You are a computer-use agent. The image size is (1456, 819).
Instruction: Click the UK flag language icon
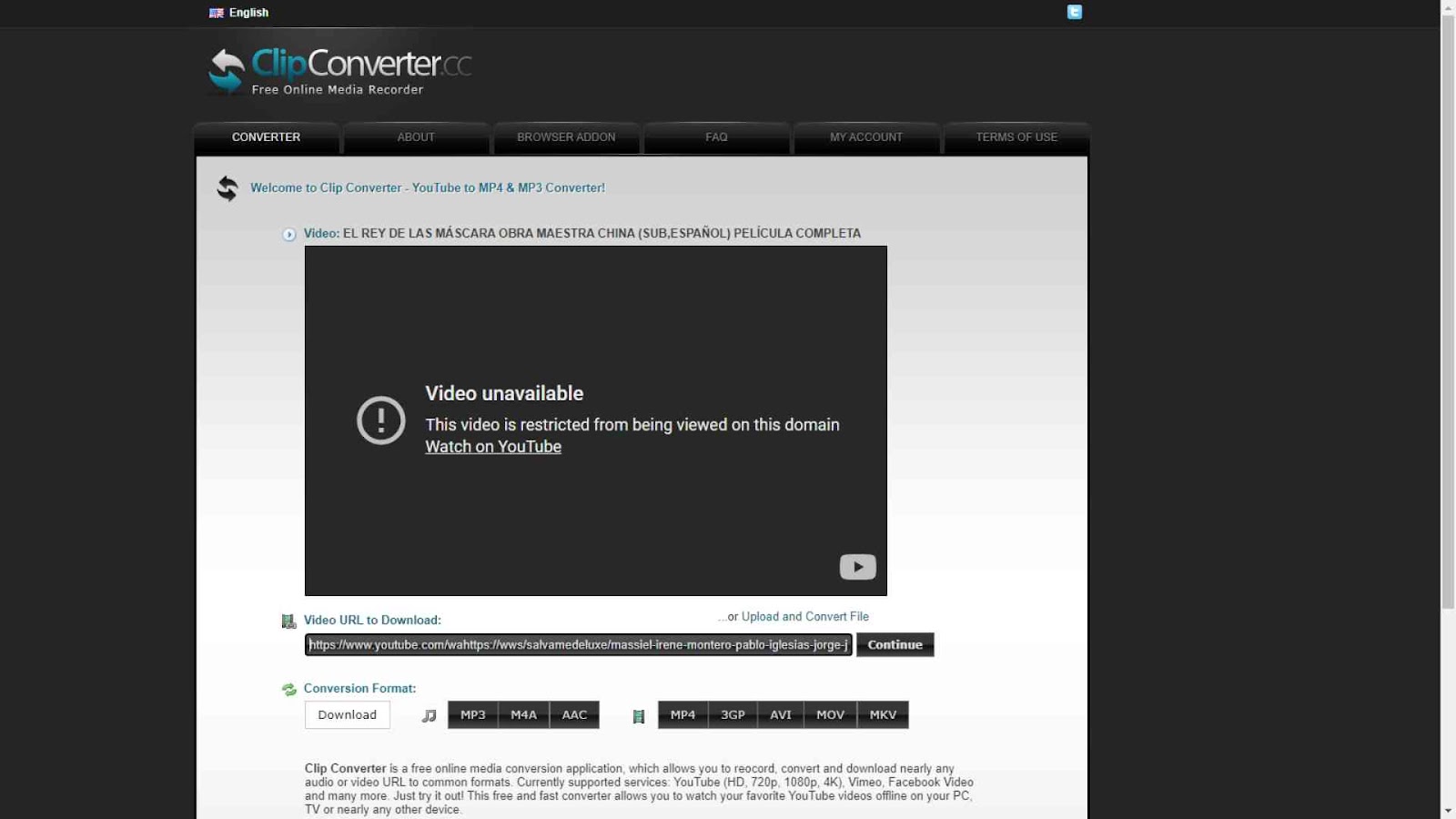coord(217,13)
